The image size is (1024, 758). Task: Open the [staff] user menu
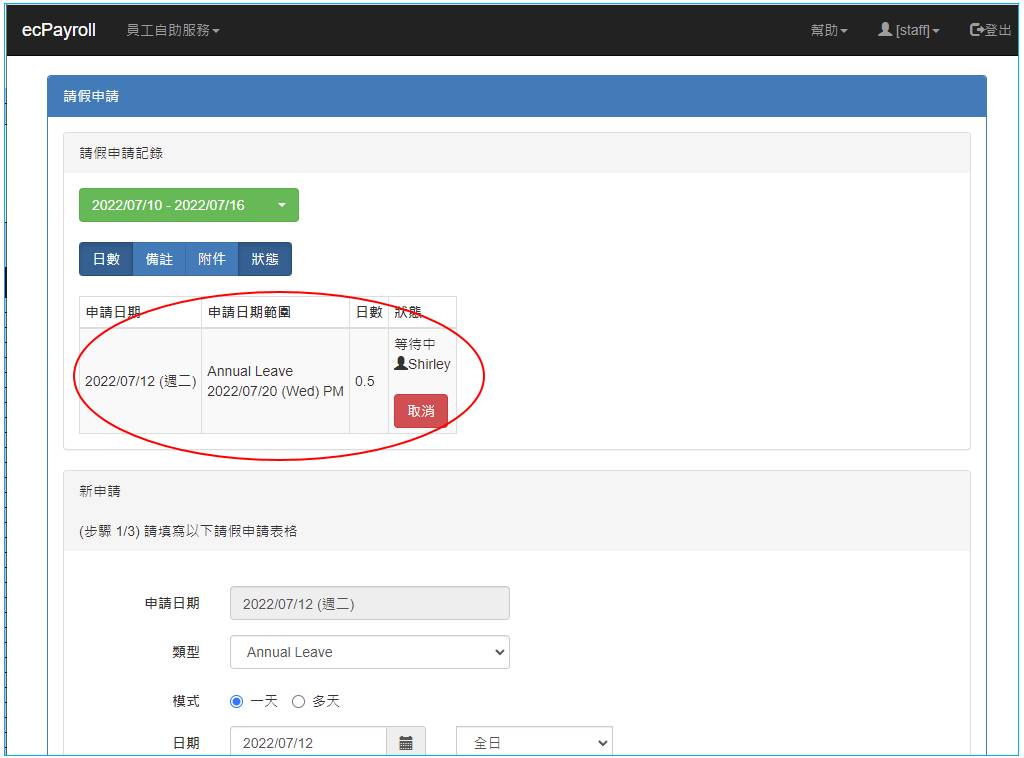pyautogui.click(x=908, y=30)
